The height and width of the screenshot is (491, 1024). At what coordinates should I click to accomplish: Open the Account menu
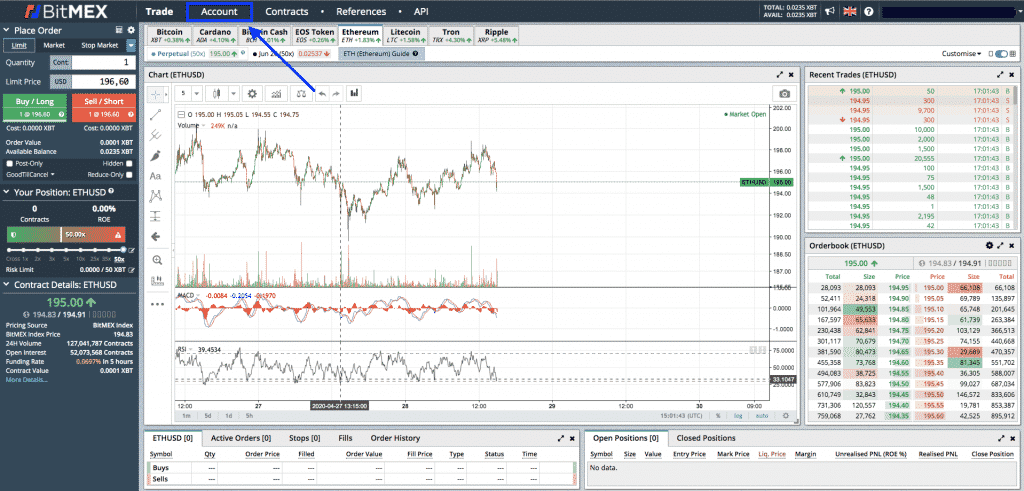tap(219, 12)
